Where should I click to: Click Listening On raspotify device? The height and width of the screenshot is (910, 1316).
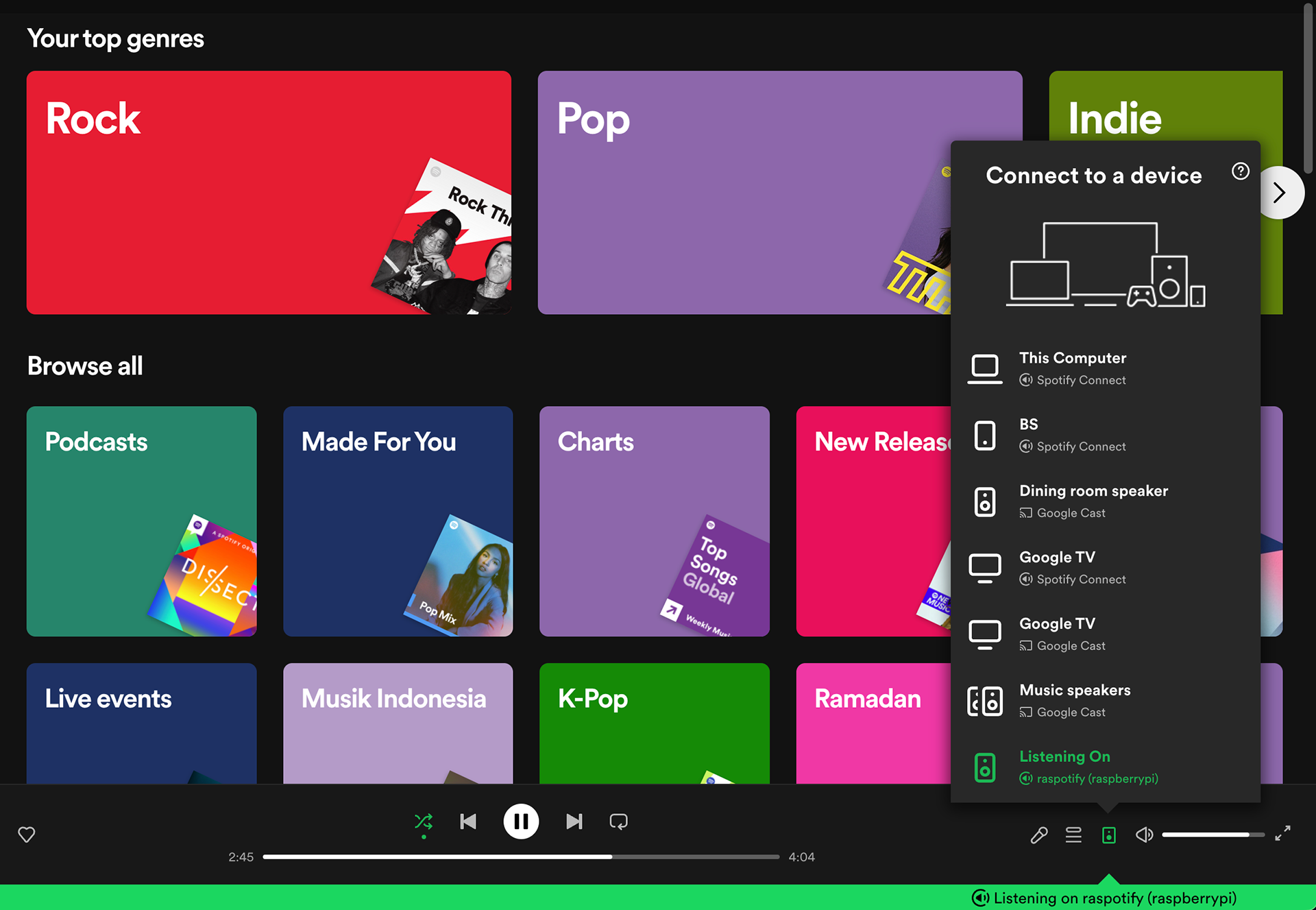[x=1106, y=767]
